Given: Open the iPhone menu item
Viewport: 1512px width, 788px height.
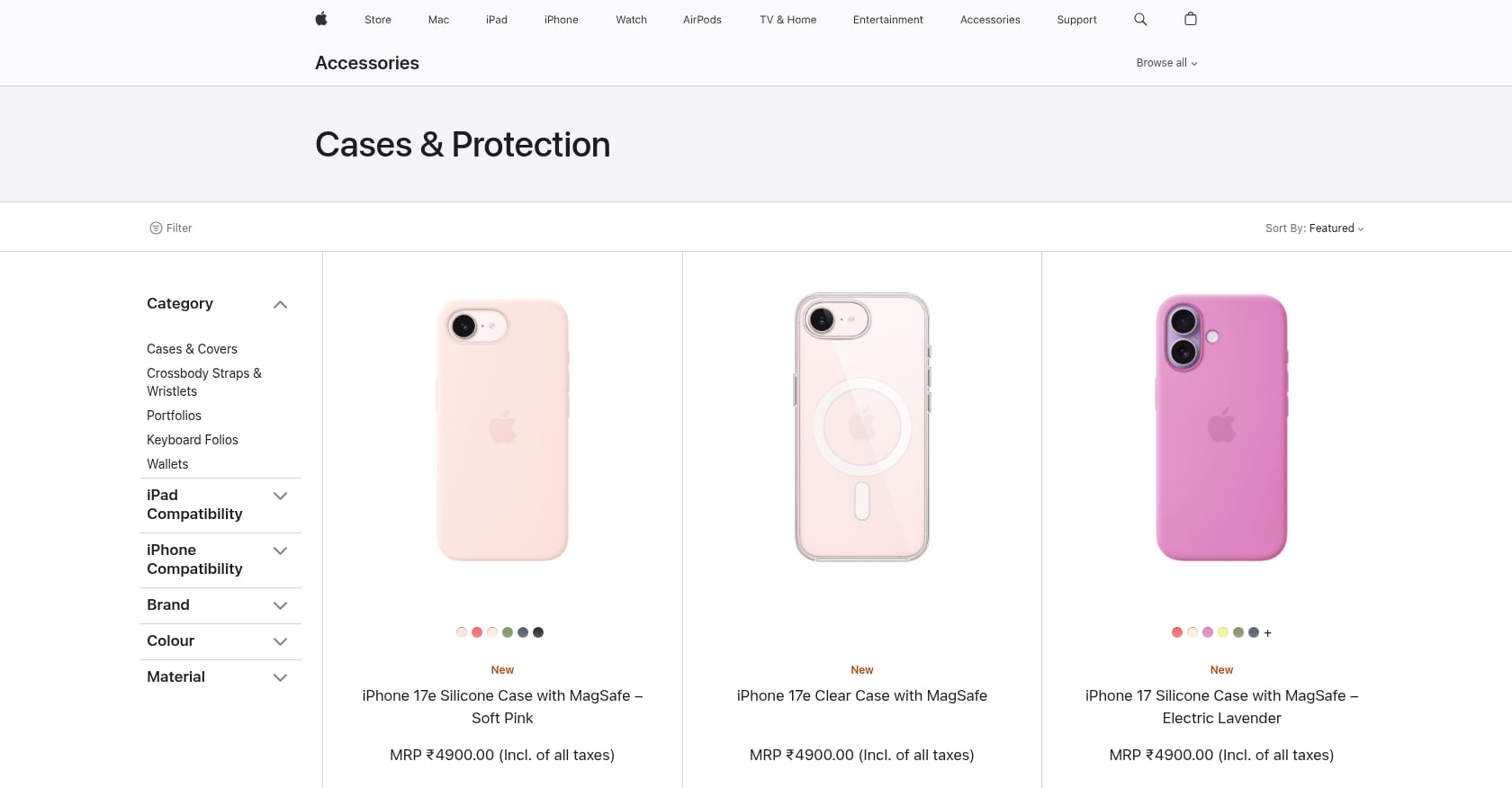Looking at the screenshot, I should (562, 20).
